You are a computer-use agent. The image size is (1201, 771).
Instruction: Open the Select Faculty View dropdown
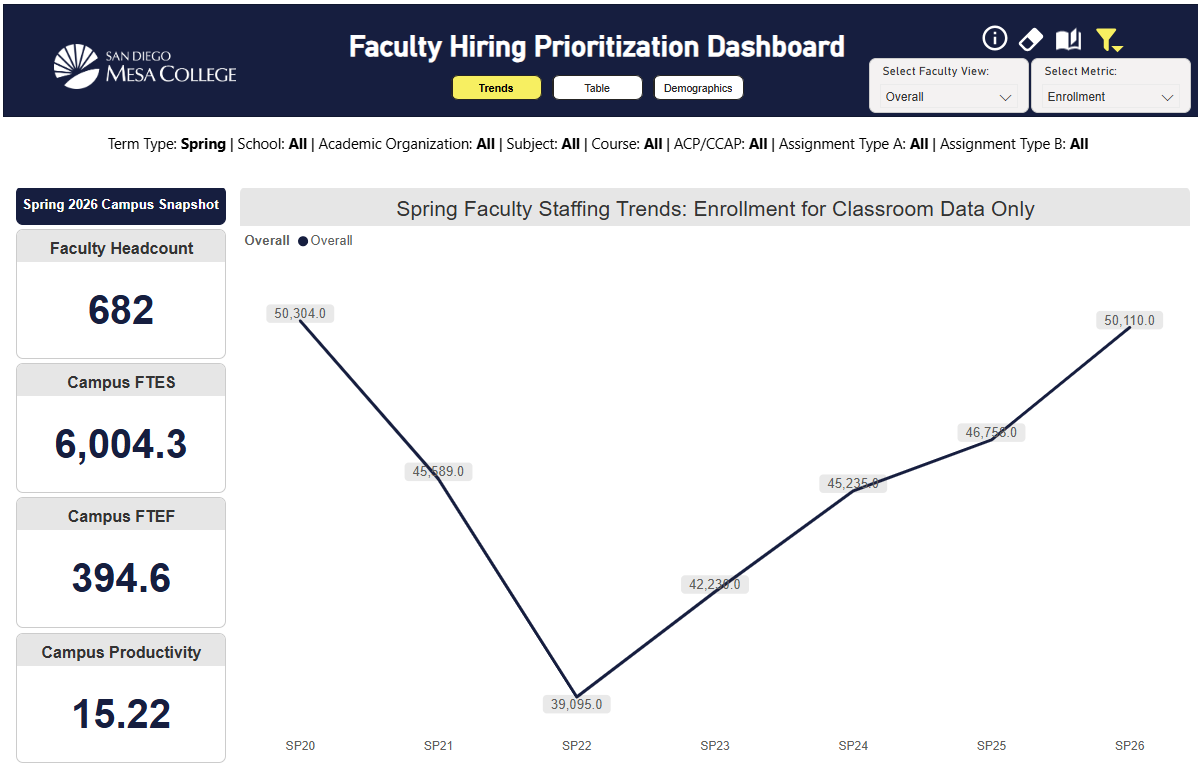(x=946, y=97)
